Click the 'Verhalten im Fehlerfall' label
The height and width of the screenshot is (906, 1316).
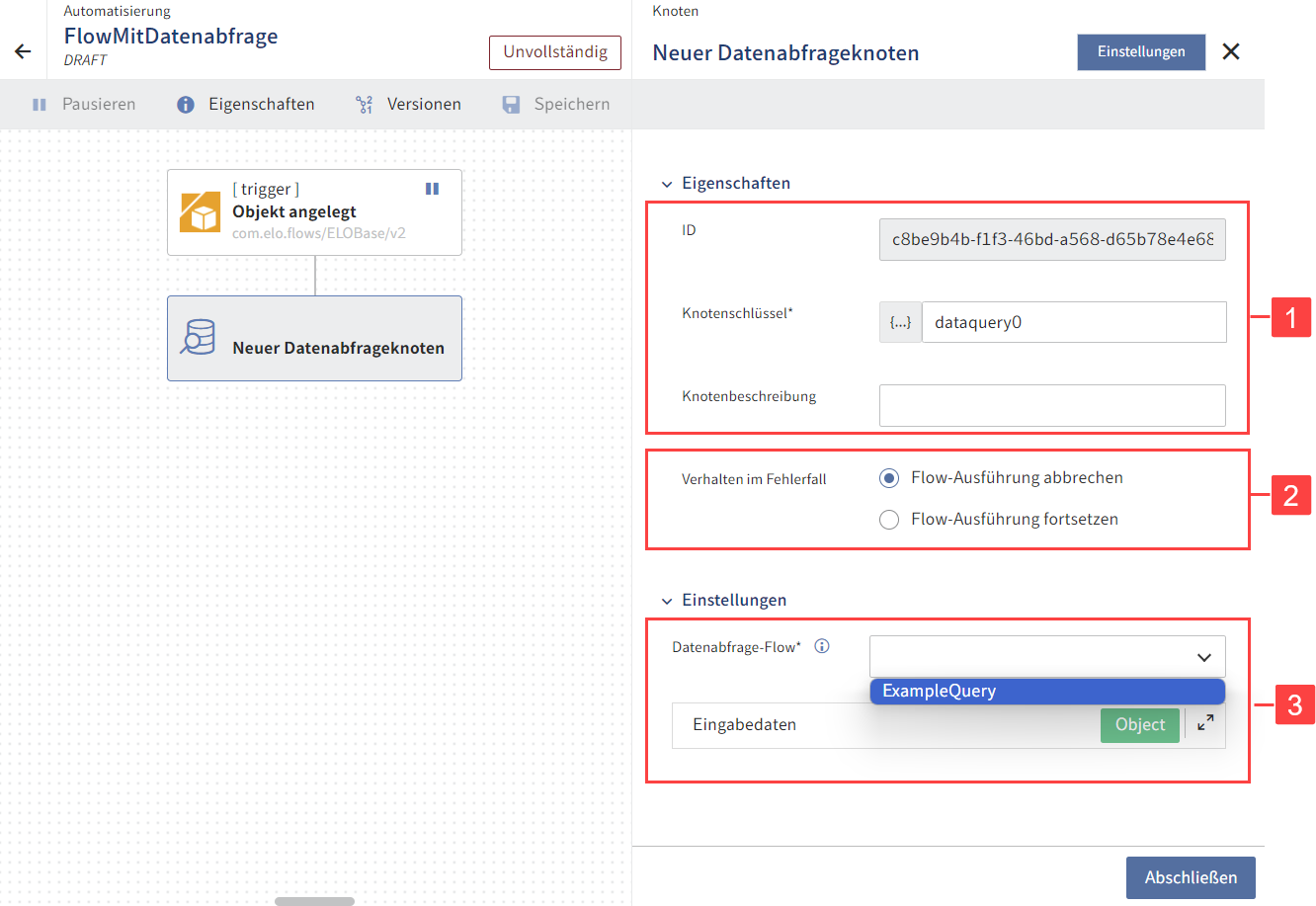tap(754, 479)
